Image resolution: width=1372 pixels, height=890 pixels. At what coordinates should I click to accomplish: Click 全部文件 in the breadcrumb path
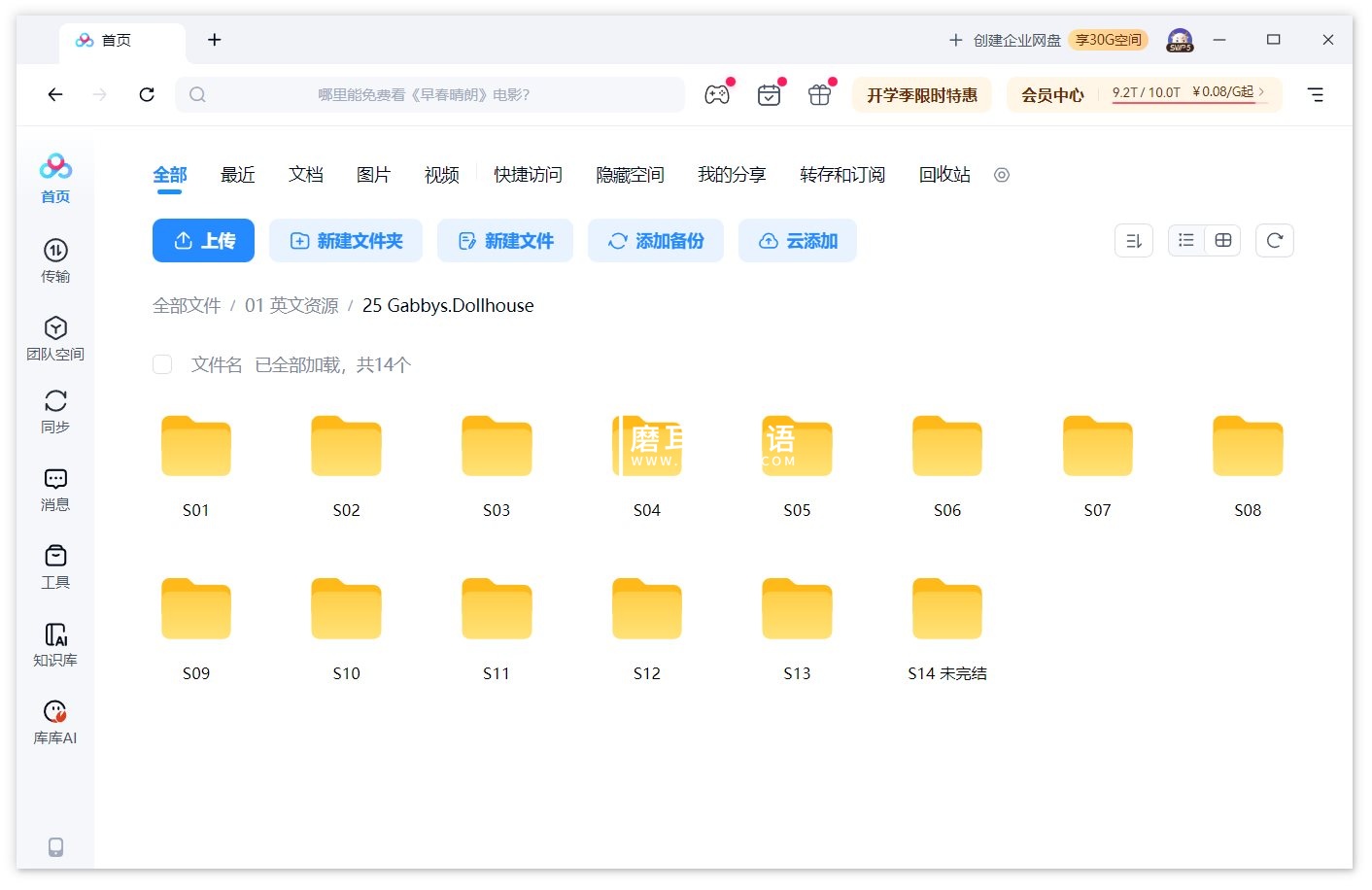[x=187, y=306]
